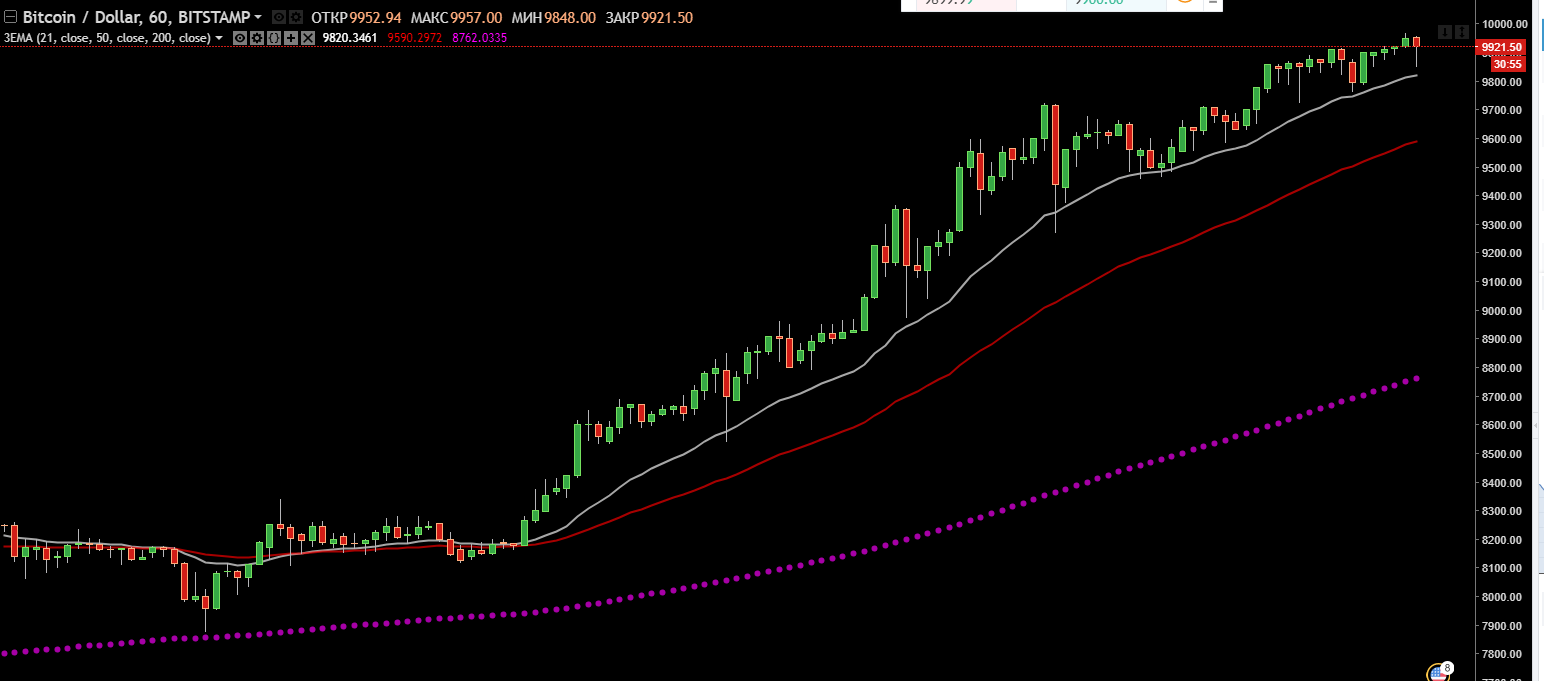Click the 30:55 countdown label
The height and width of the screenshot is (681, 1544).
[1507, 63]
